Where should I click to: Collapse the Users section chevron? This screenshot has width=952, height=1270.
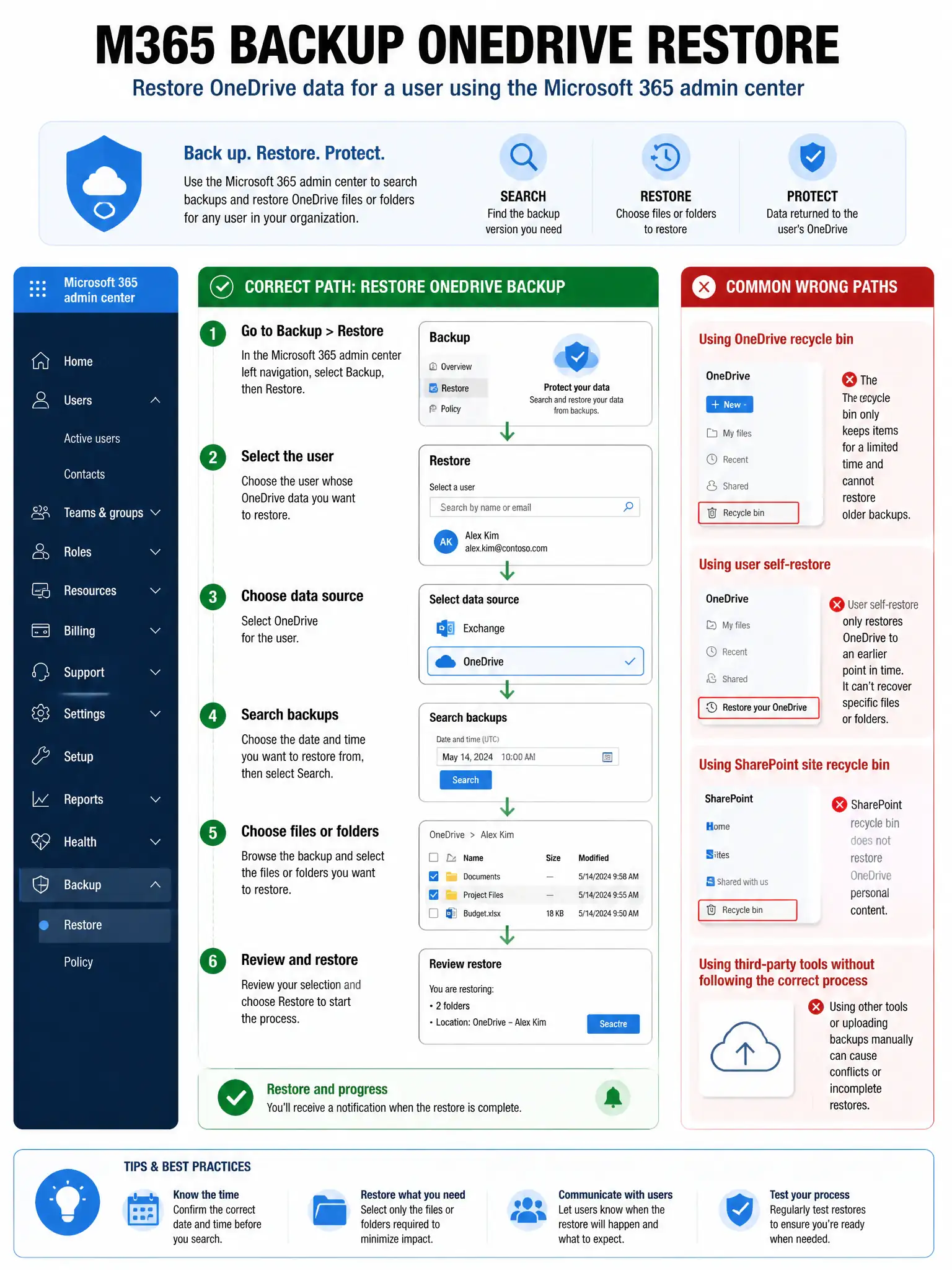155,400
